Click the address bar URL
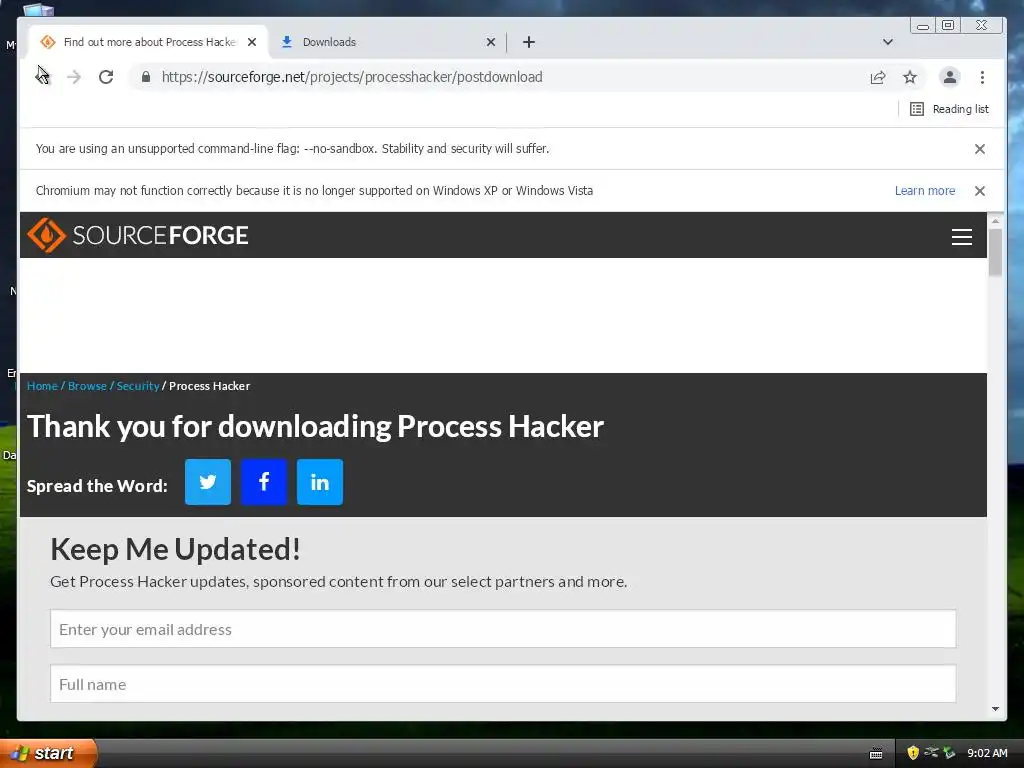Screen dimensions: 1024x768 tap(352, 77)
